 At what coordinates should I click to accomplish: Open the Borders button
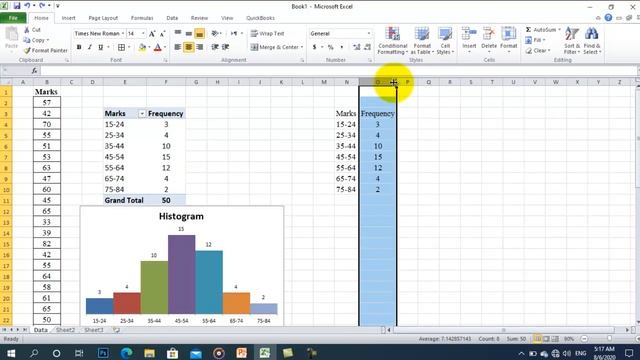(121, 47)
